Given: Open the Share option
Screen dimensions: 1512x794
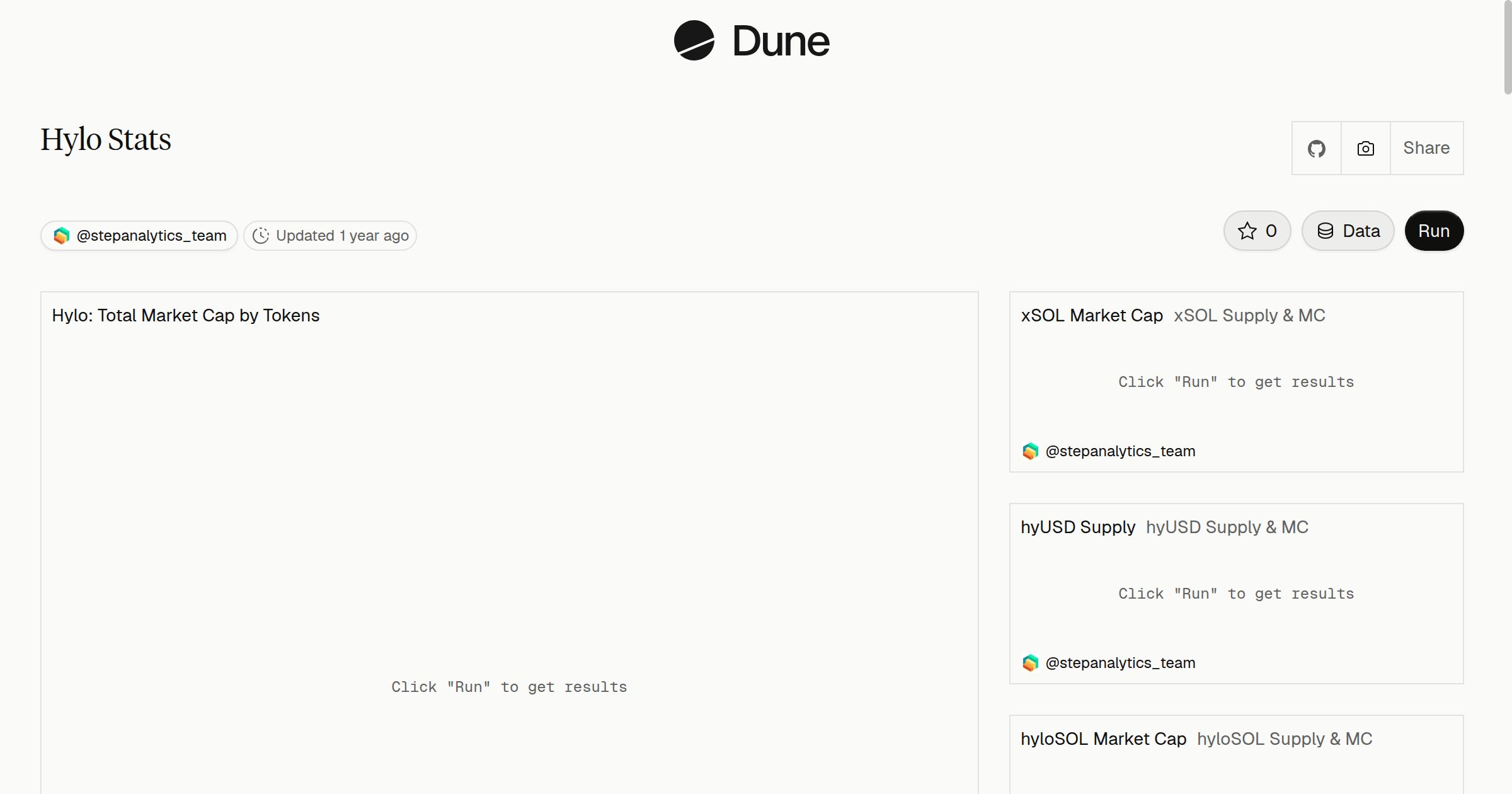Looking at the screenshot, I should point(1426,148).
